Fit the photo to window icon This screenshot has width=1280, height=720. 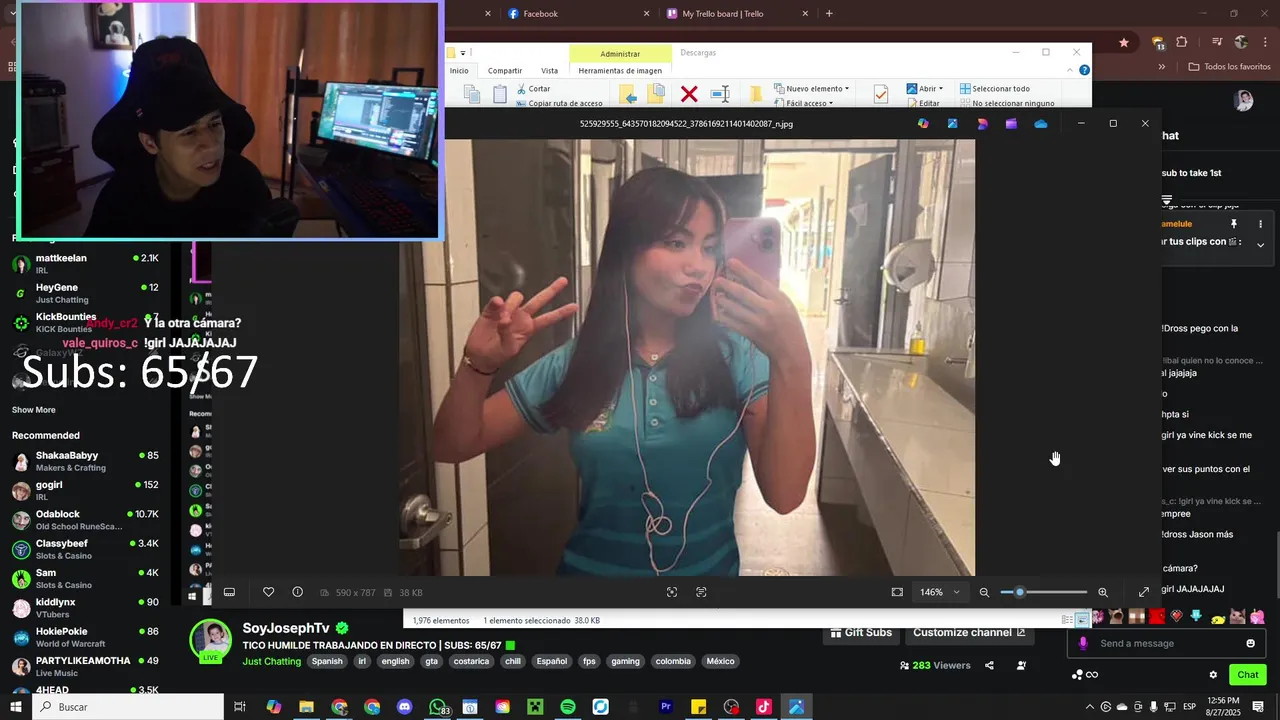897,592
